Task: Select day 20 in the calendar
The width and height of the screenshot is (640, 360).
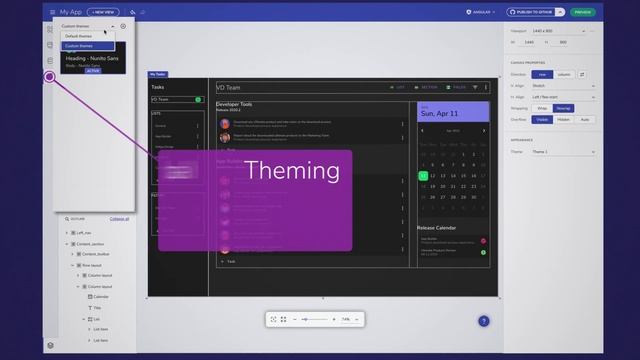Action: (x=443, y=187)
